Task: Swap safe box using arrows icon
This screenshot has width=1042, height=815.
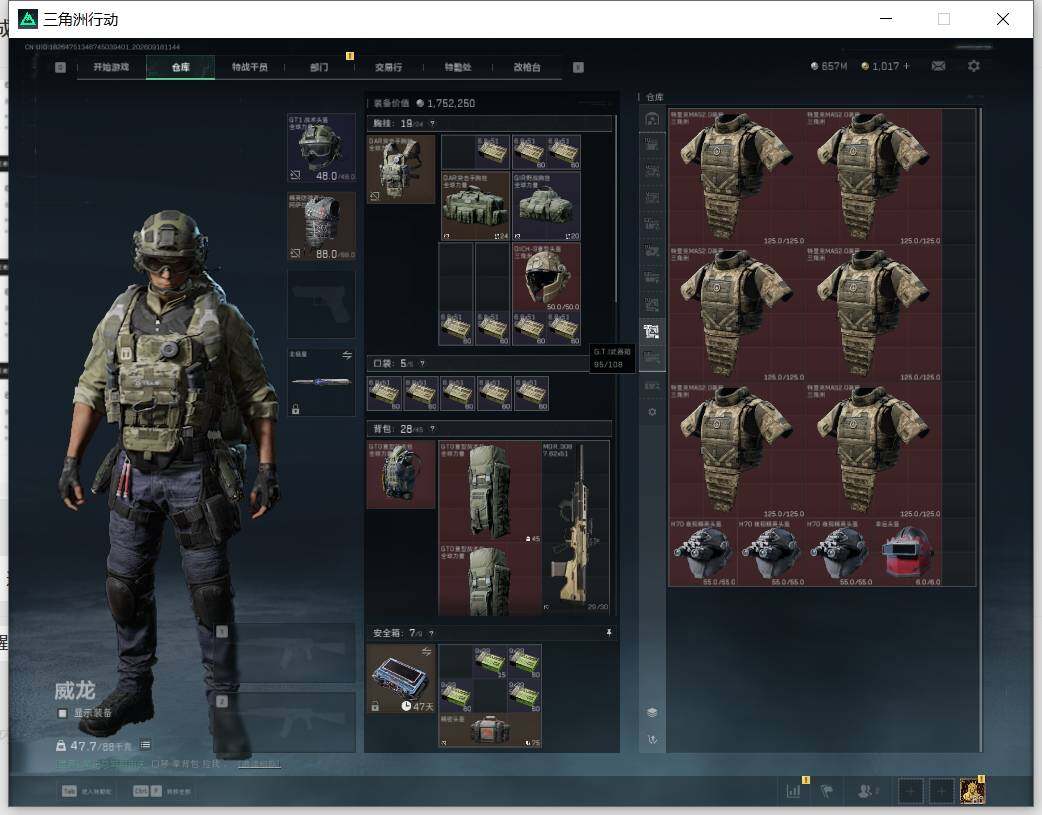Action: pyautogui.click(x=427, y=651)
